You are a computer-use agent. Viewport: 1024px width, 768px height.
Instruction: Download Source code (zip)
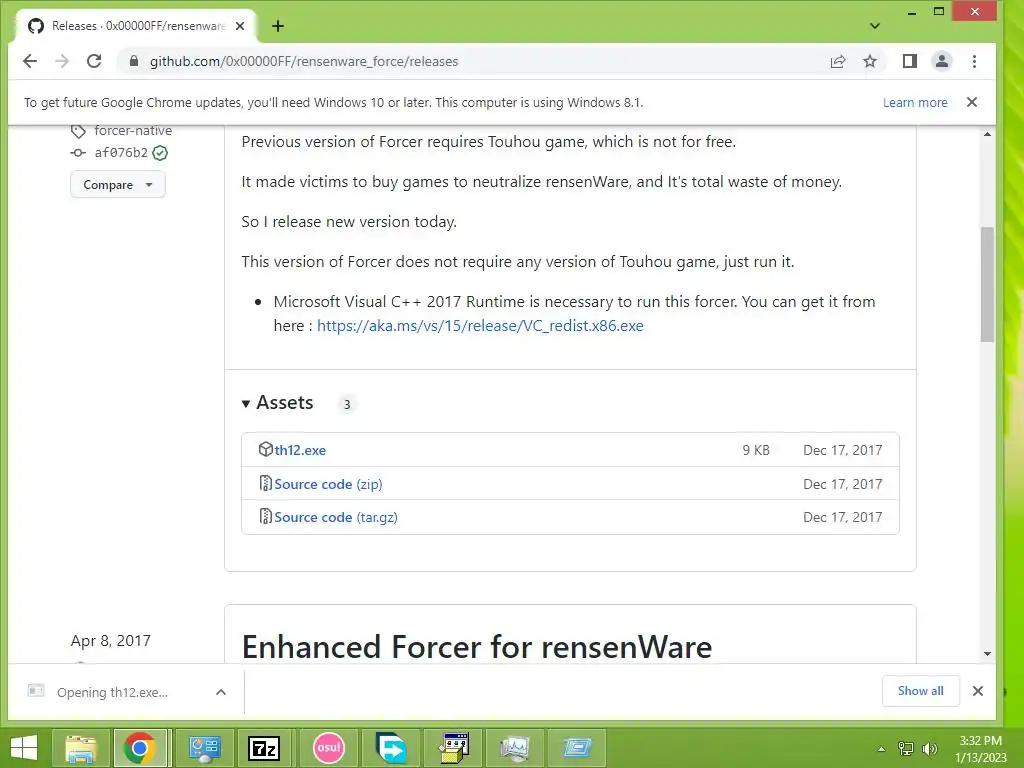[x=328, y=484]
